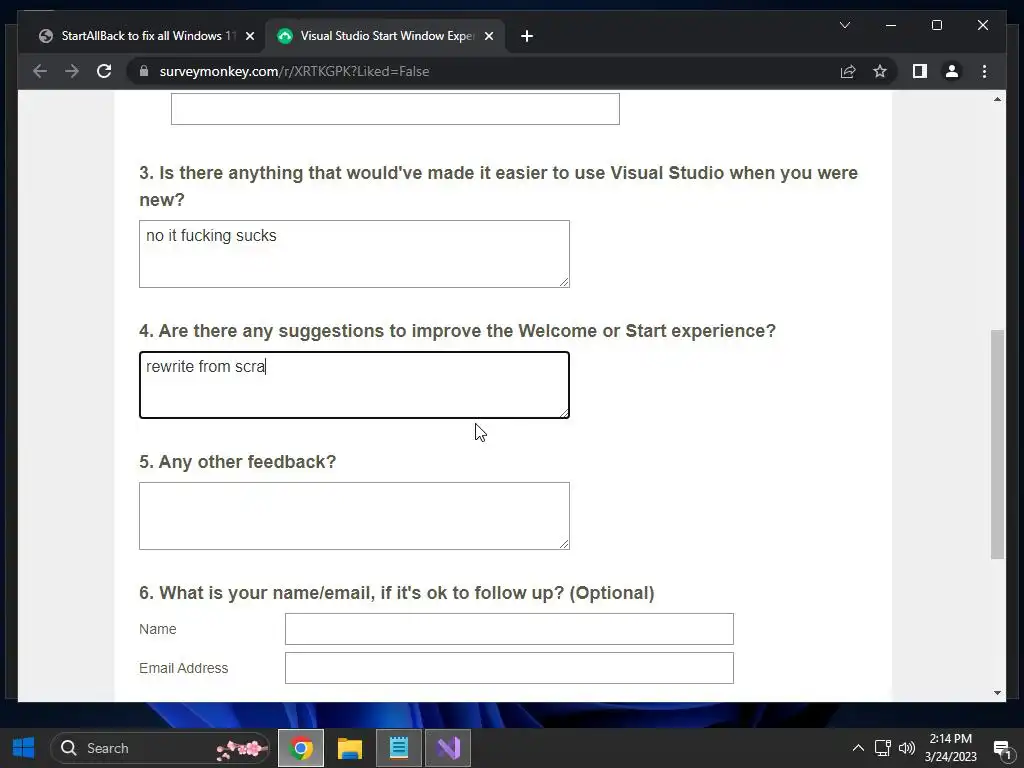Go back to previous page

tap(40, 71)
